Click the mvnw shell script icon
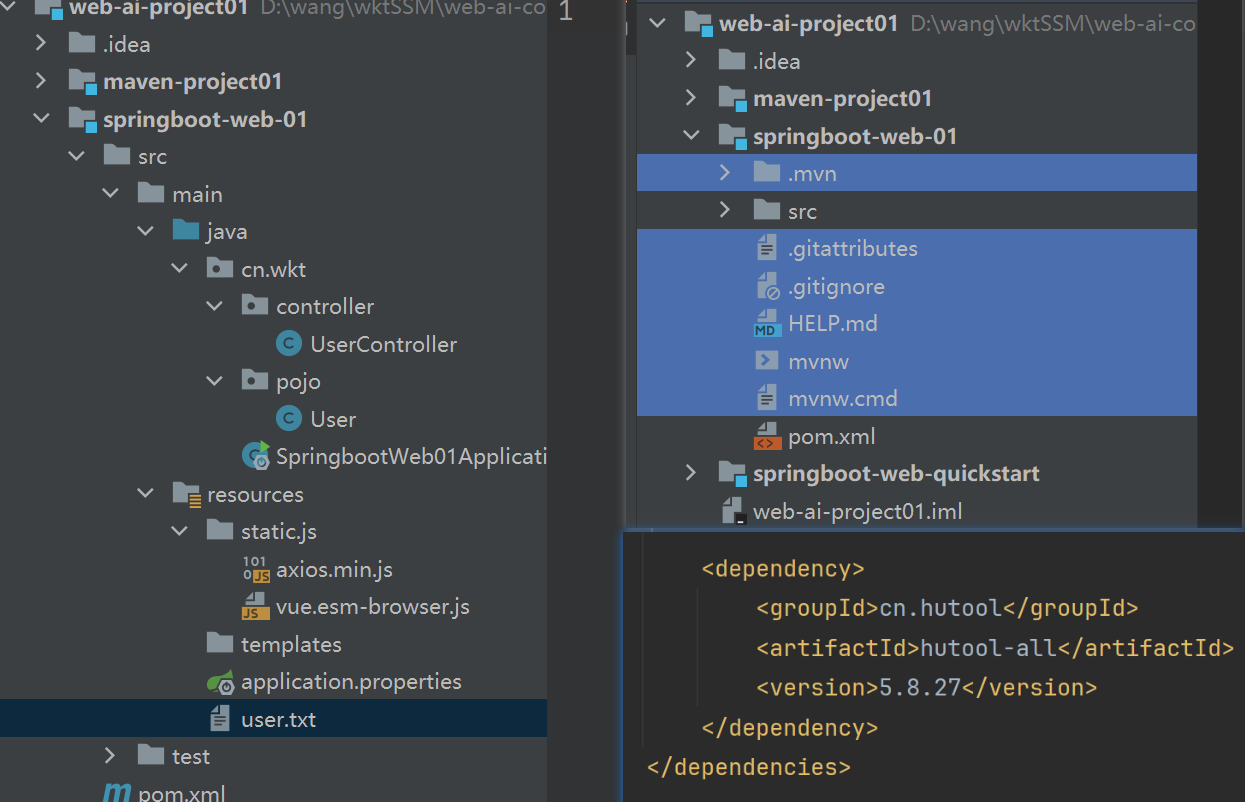This screenshot has height=802, width=1245. coord(767,362)
